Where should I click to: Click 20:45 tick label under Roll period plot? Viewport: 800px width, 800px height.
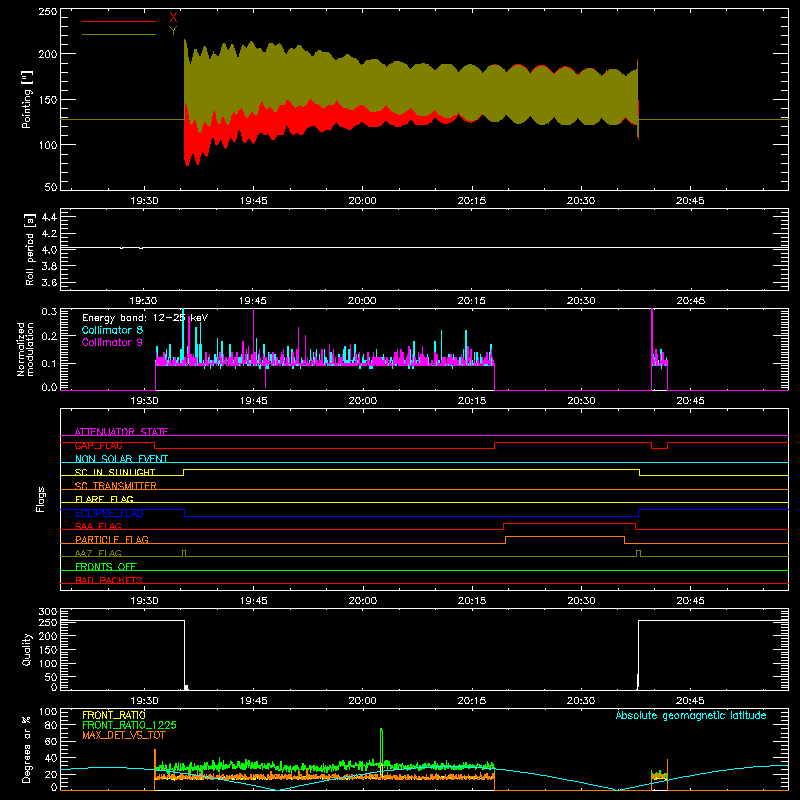coord(690,301)
